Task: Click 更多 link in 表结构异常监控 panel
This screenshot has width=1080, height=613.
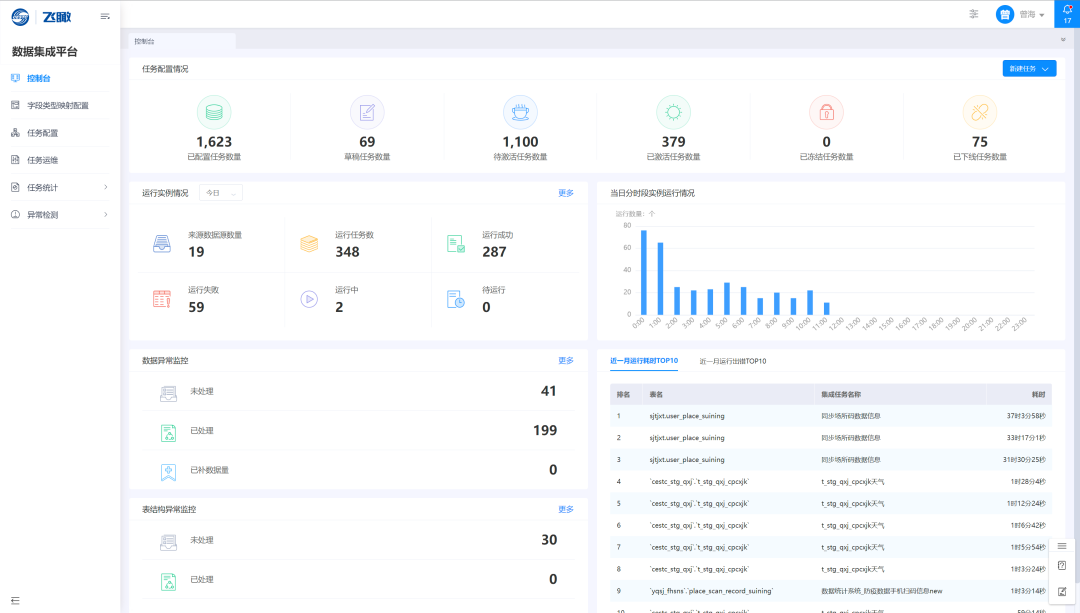Action: pos(566,510)
